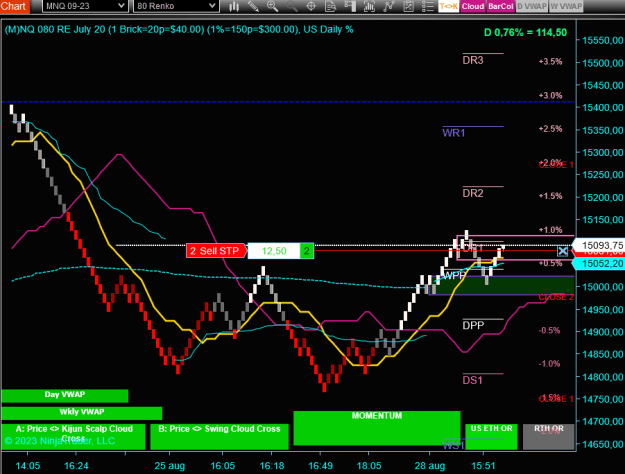Open the data box document icon
The width and height of the screenshot is (625, 474).
pos(330,6)
